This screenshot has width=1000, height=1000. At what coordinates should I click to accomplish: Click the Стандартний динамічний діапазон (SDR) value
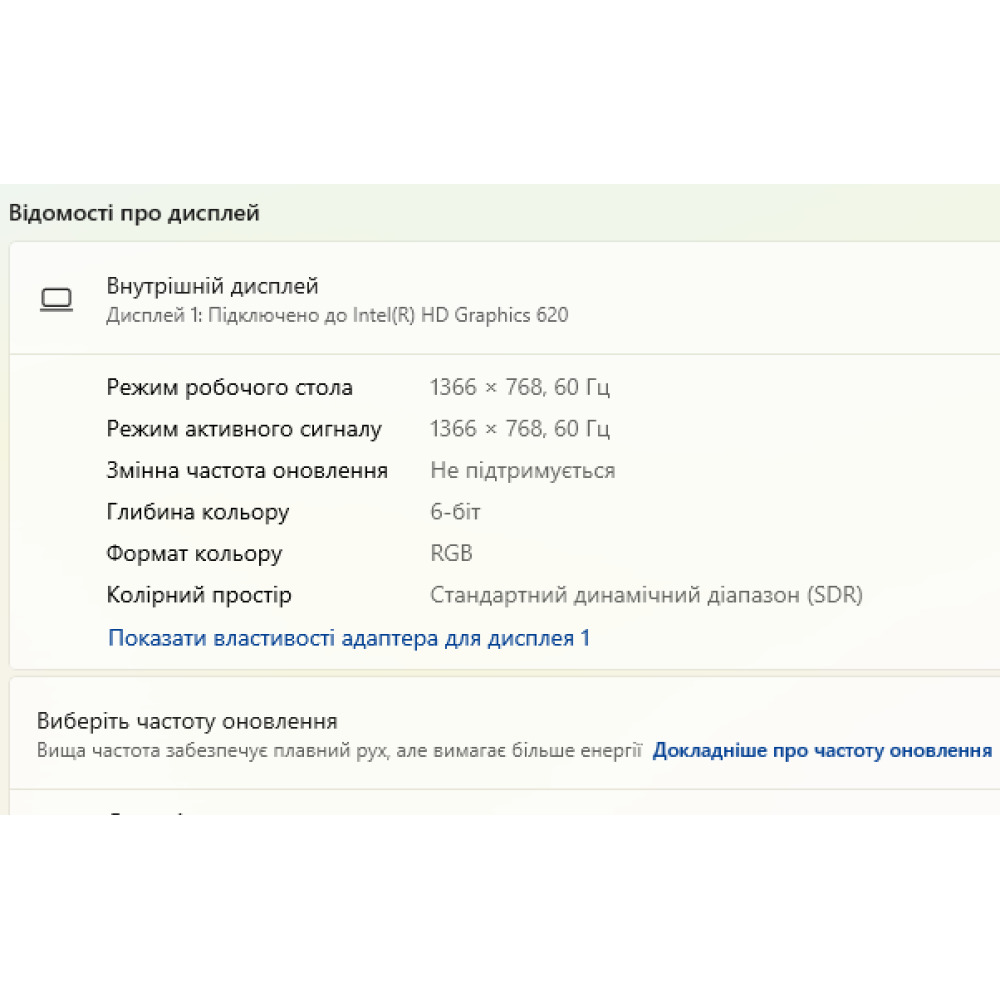[x=646, y=595]
